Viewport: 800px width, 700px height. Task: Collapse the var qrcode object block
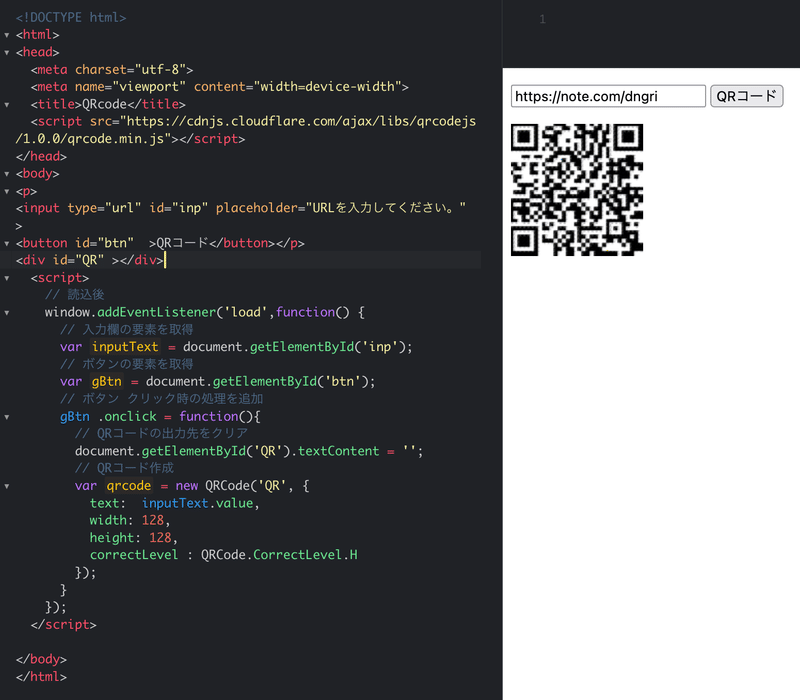pos(7,486)
